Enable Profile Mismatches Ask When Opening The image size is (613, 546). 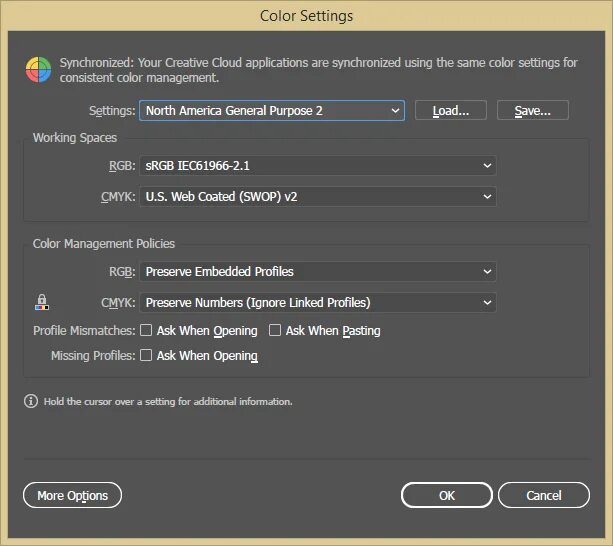coord(146,330)
